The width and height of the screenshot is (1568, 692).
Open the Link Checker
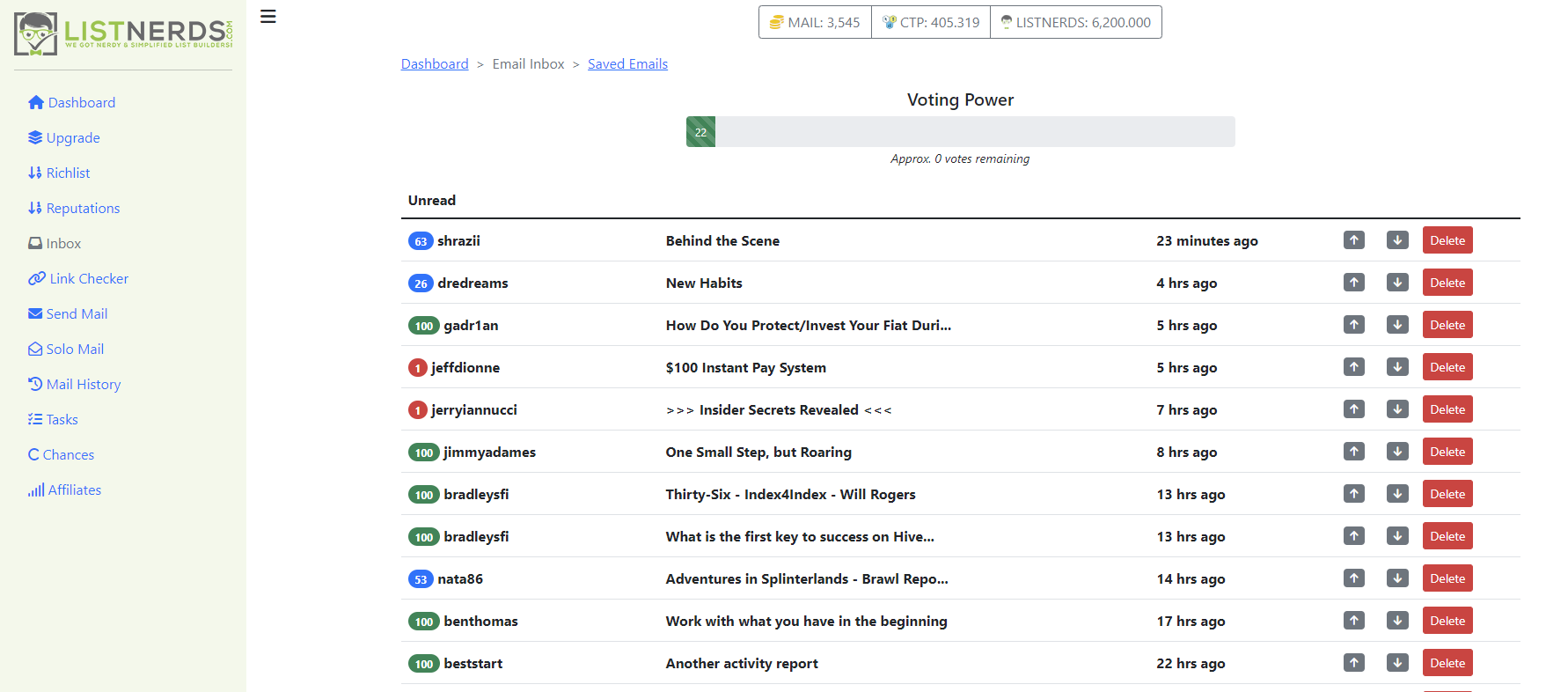(x=78, y=278)
